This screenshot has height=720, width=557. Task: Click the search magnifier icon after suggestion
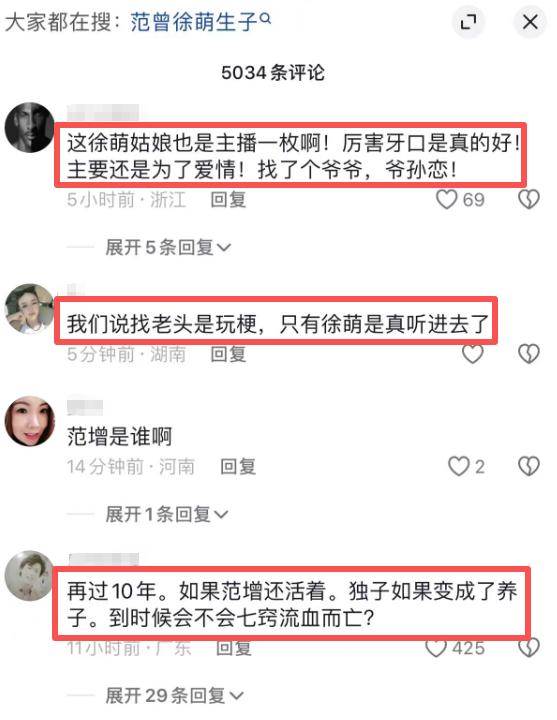(265, 18)
